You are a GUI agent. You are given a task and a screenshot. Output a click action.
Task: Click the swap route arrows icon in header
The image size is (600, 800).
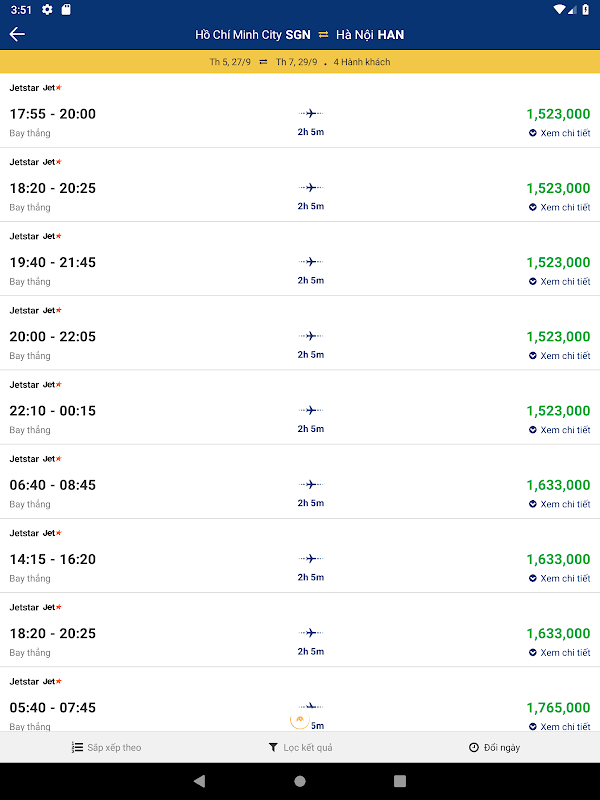(x=323, y=35)
